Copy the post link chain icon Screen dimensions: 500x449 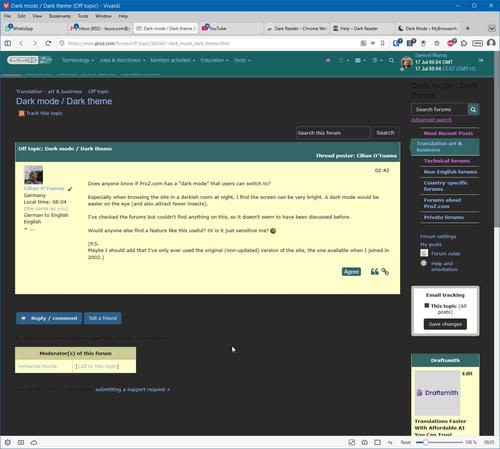[x=385, y=272]
